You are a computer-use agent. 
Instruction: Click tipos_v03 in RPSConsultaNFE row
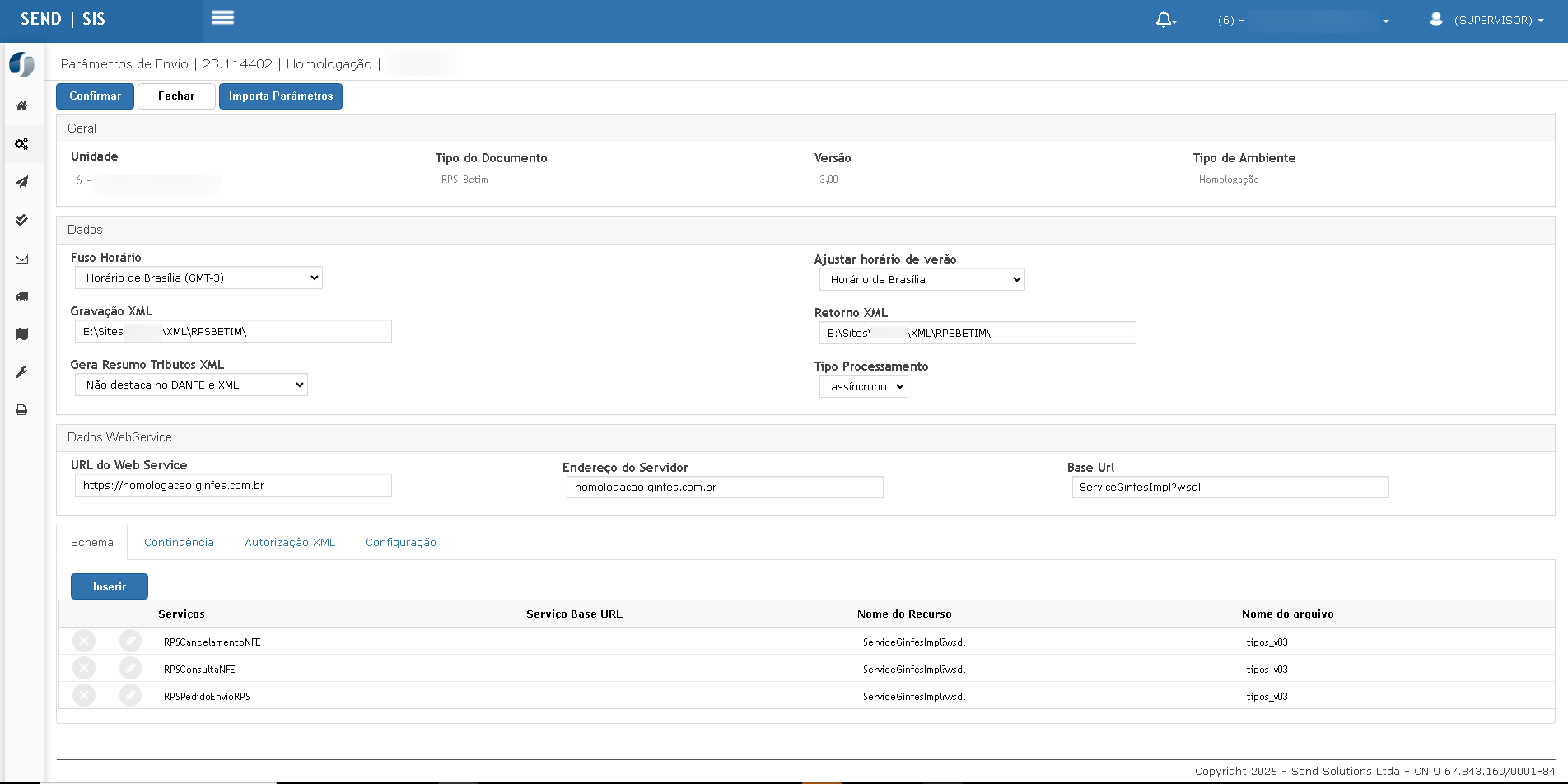tap(1267, 669)
